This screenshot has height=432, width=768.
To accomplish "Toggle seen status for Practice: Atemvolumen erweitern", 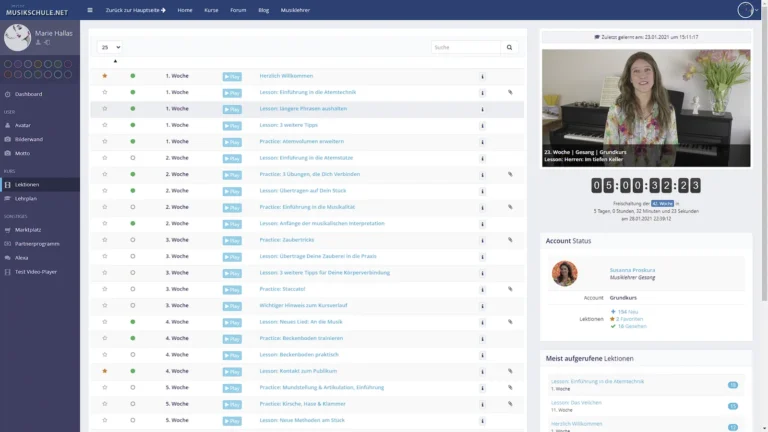I will (x=133, y=142).
